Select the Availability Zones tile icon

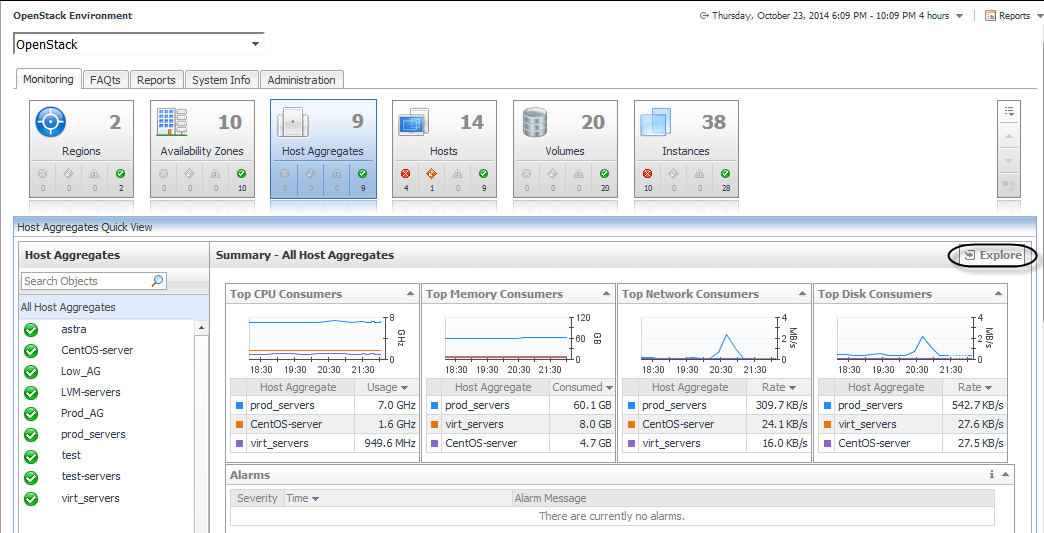(172, 122)
